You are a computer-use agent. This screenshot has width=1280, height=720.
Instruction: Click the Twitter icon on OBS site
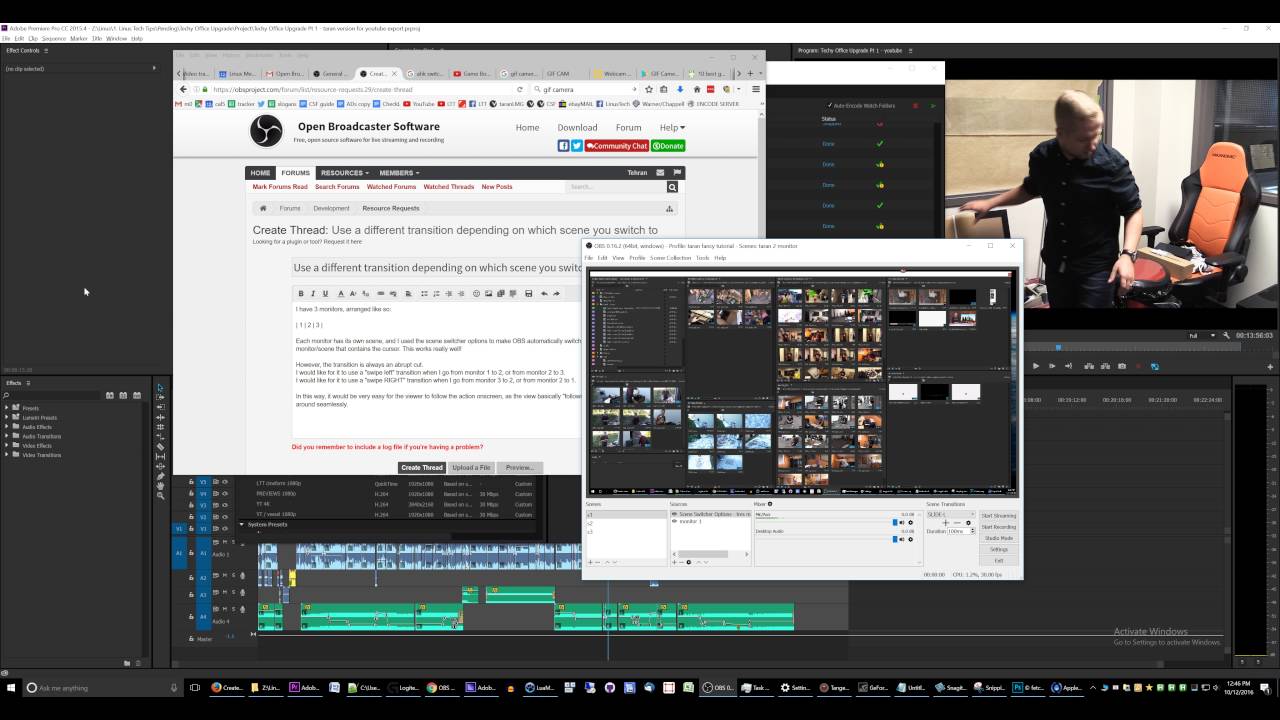(x=577, y=146)
